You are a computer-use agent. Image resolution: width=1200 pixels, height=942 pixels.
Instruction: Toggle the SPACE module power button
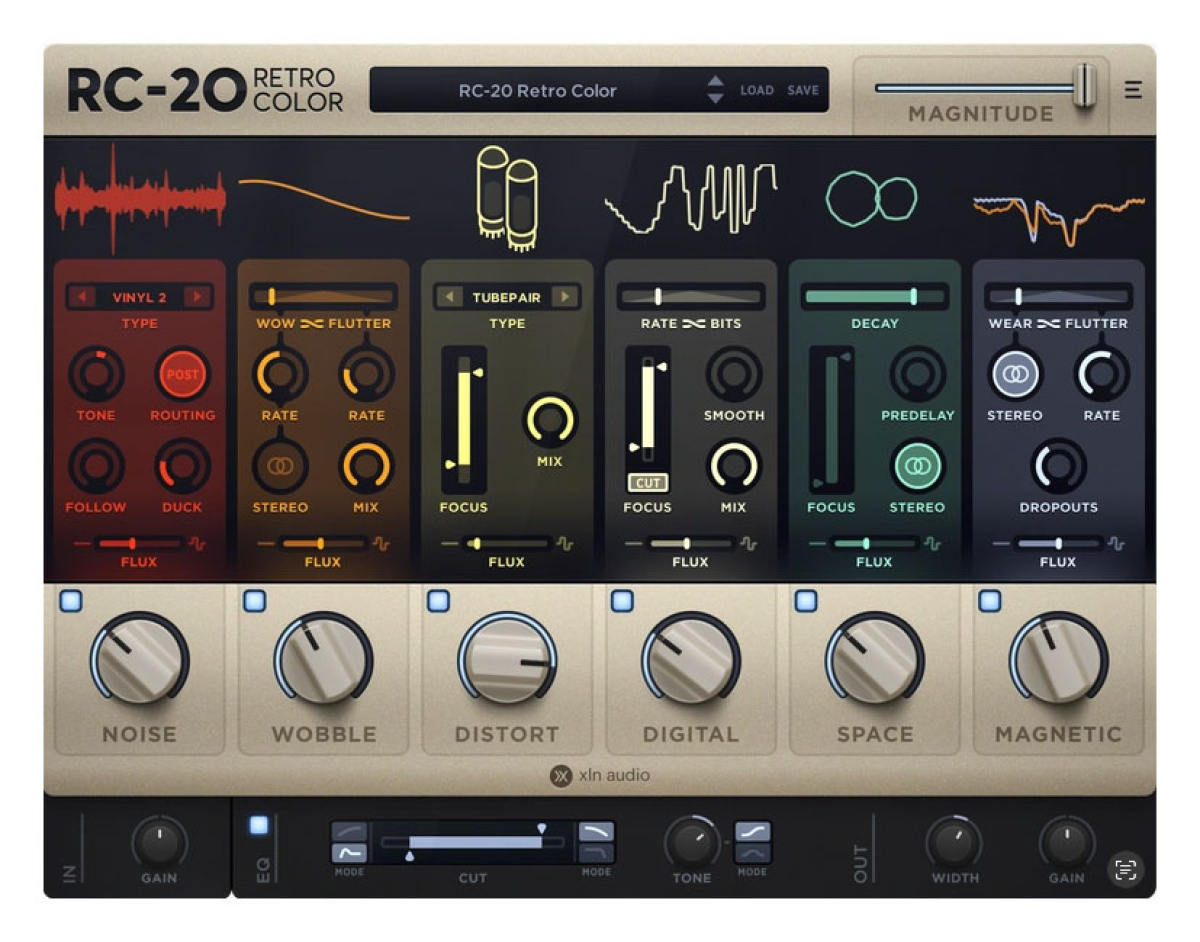click(x=806, y=600)
